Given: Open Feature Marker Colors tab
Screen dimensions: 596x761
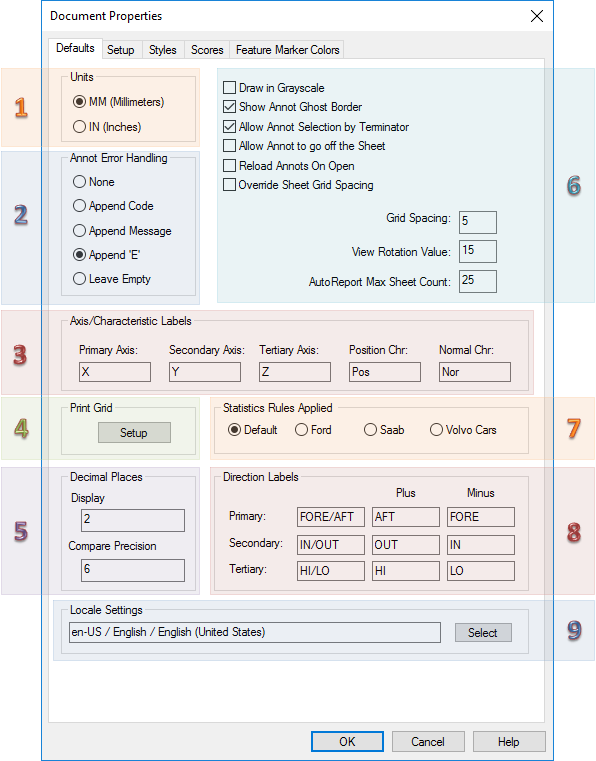Looking at the screenshot, I should click(287, 50).
